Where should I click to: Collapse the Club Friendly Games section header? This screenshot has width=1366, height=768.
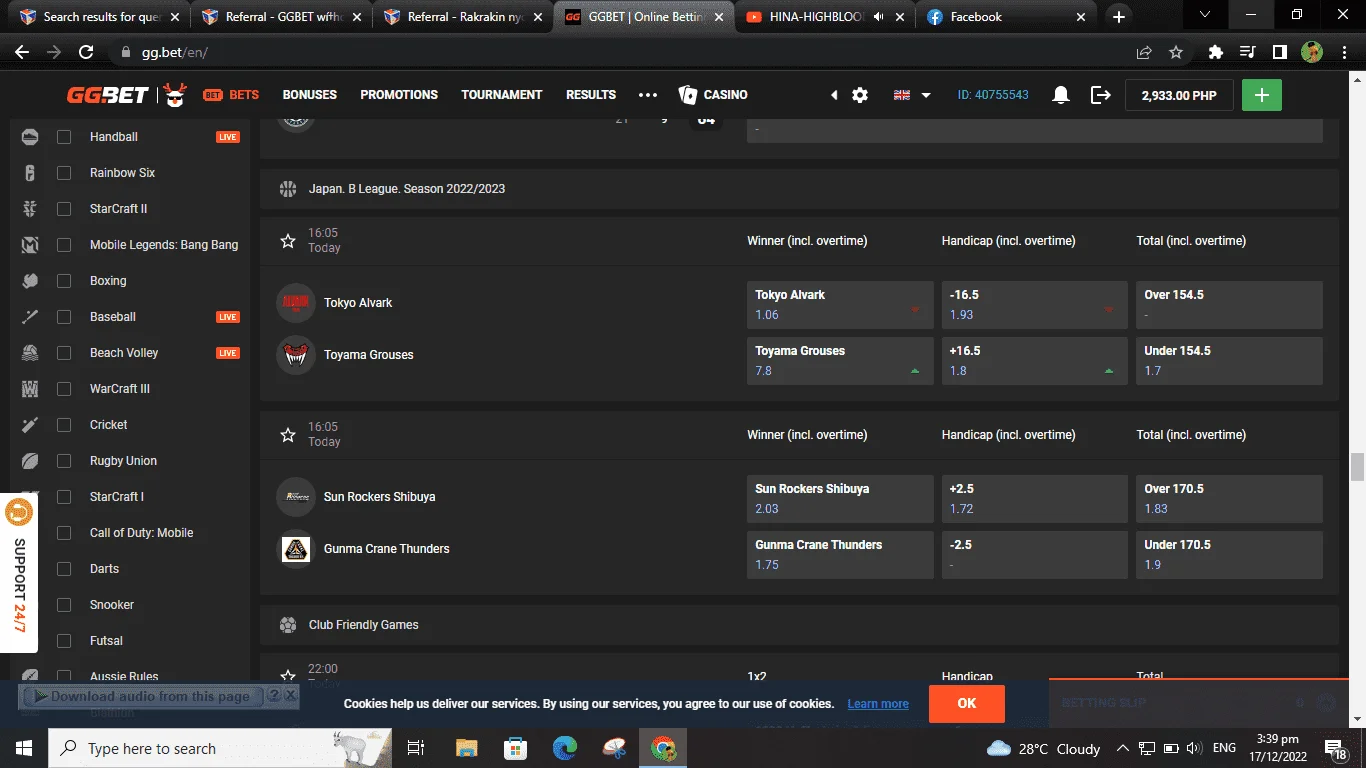pyautogui.click(x=799, y=625)
